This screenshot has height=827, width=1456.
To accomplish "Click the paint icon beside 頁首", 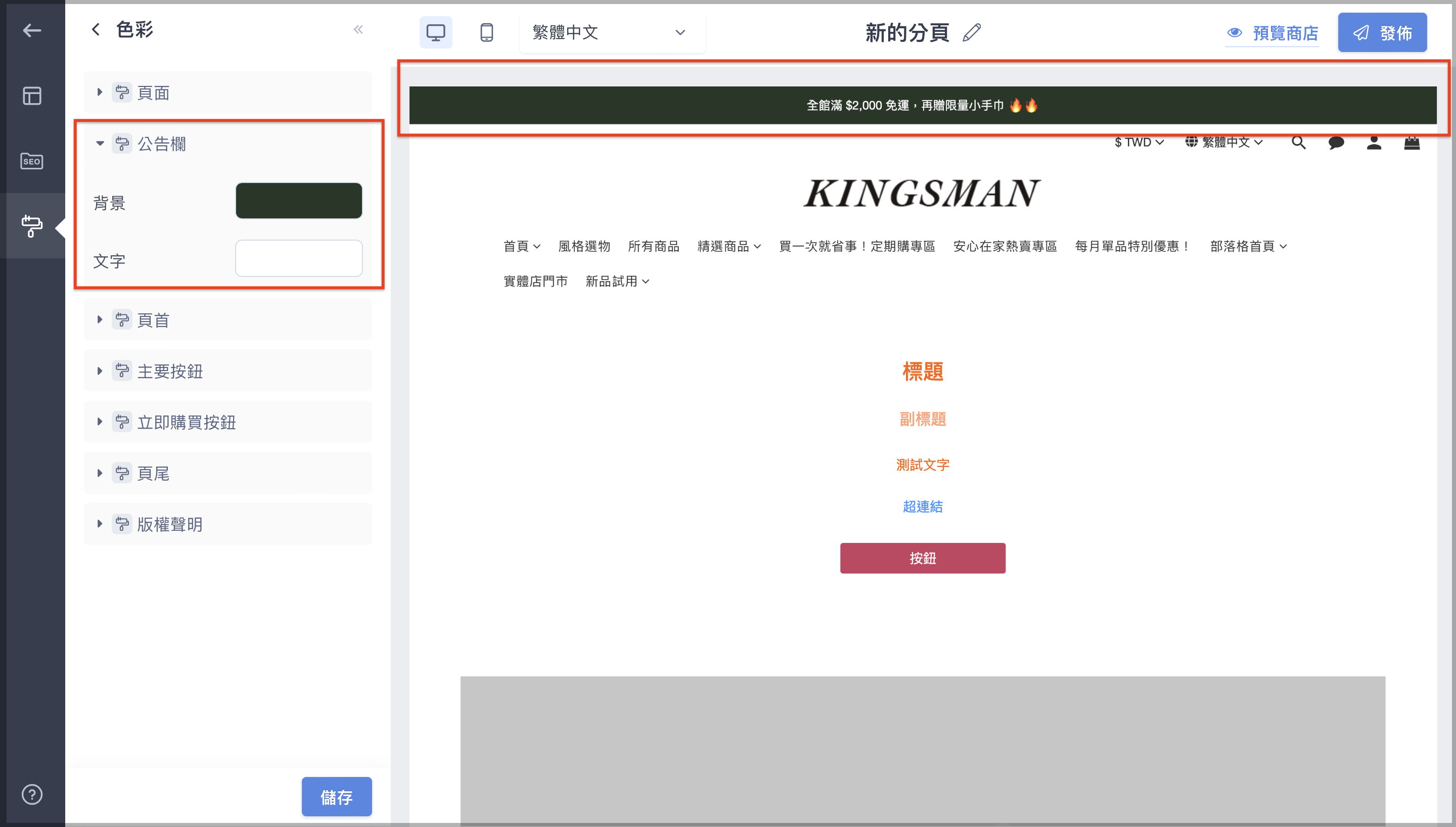I will [x=122, y=319].
